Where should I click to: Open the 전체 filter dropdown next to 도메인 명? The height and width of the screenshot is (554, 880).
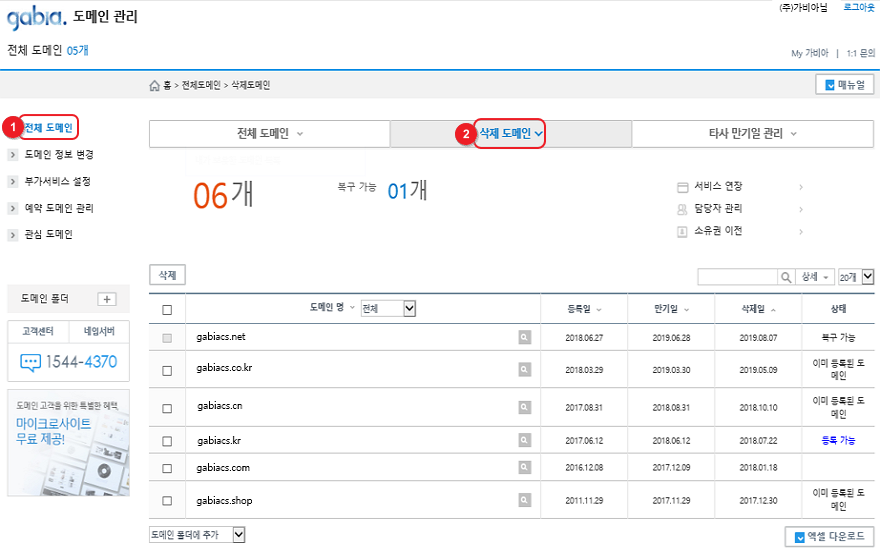(x=388, y=308)
